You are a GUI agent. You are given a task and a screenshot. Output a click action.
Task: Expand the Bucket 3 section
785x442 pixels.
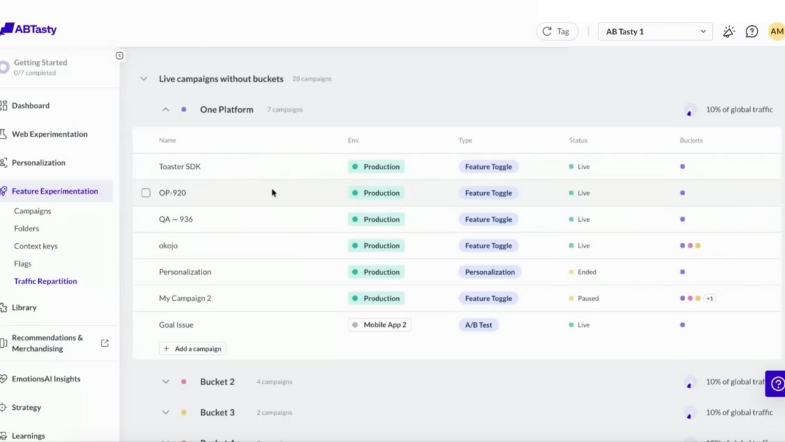tap(166, 412)
